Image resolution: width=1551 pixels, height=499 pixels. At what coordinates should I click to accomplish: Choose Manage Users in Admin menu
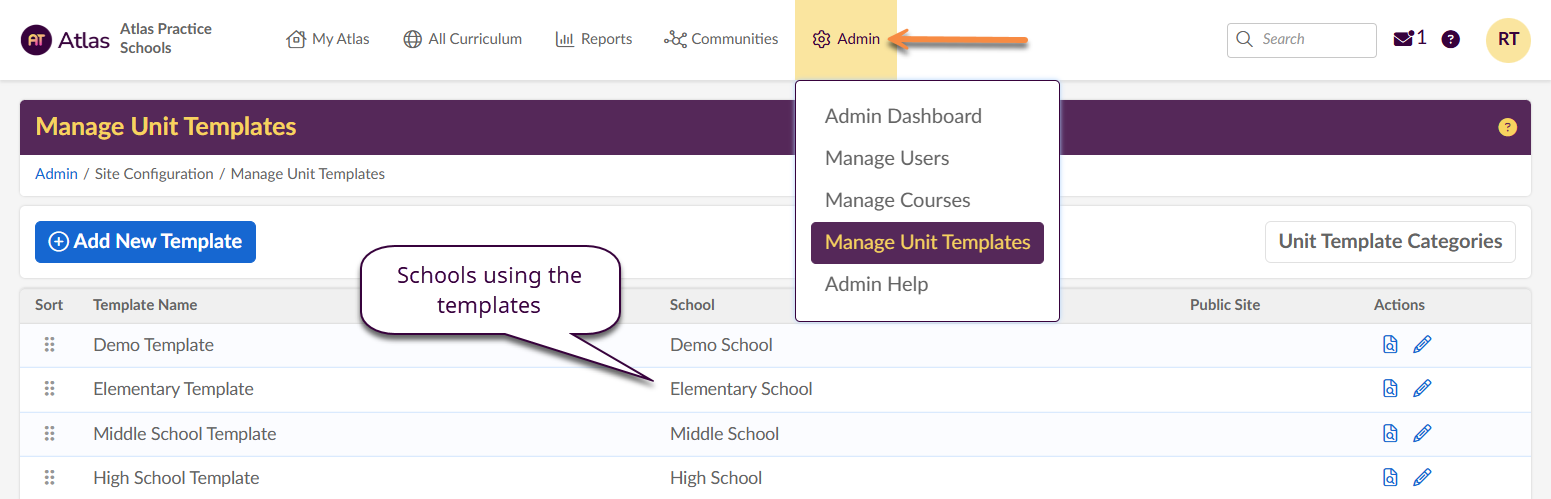[x=887, y=158]
